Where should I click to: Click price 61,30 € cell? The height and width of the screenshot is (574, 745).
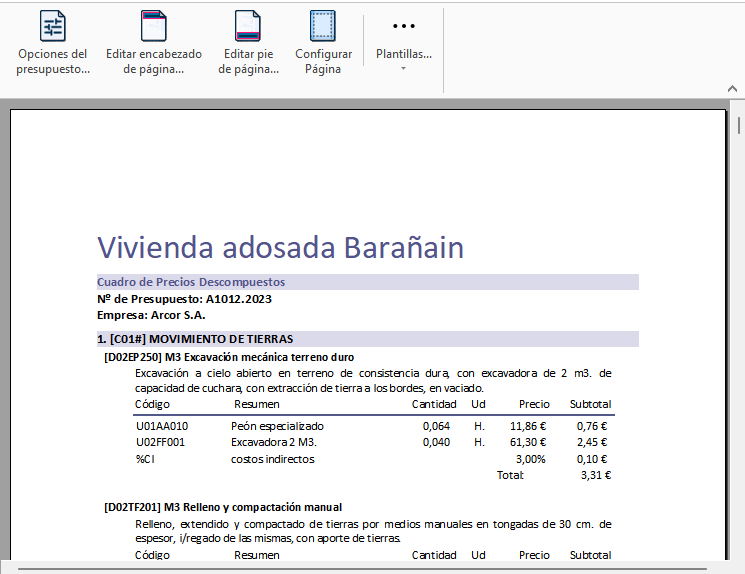click(x=528, y=442)
